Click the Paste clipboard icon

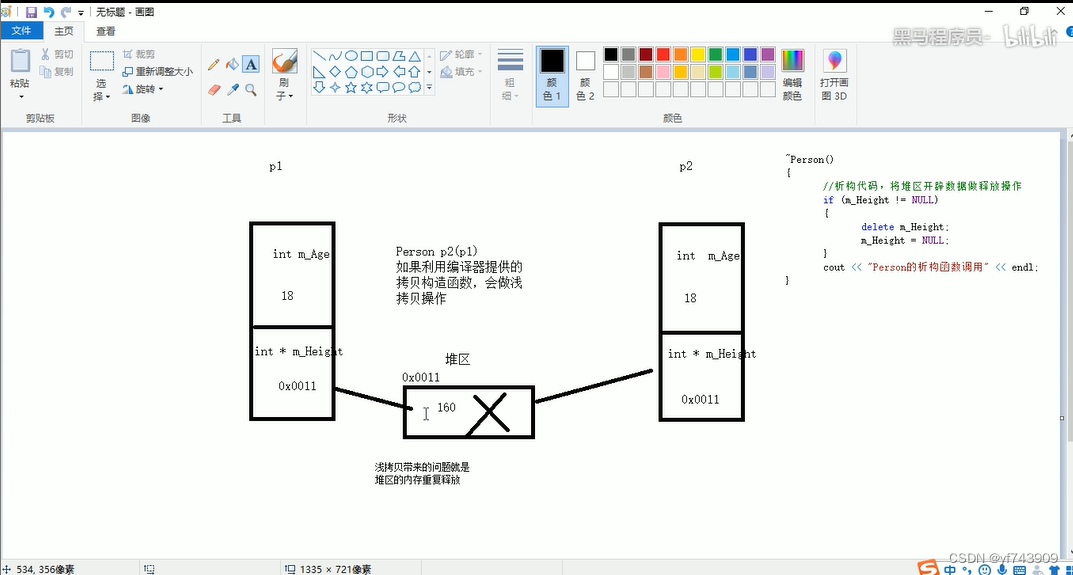[20, 61]
